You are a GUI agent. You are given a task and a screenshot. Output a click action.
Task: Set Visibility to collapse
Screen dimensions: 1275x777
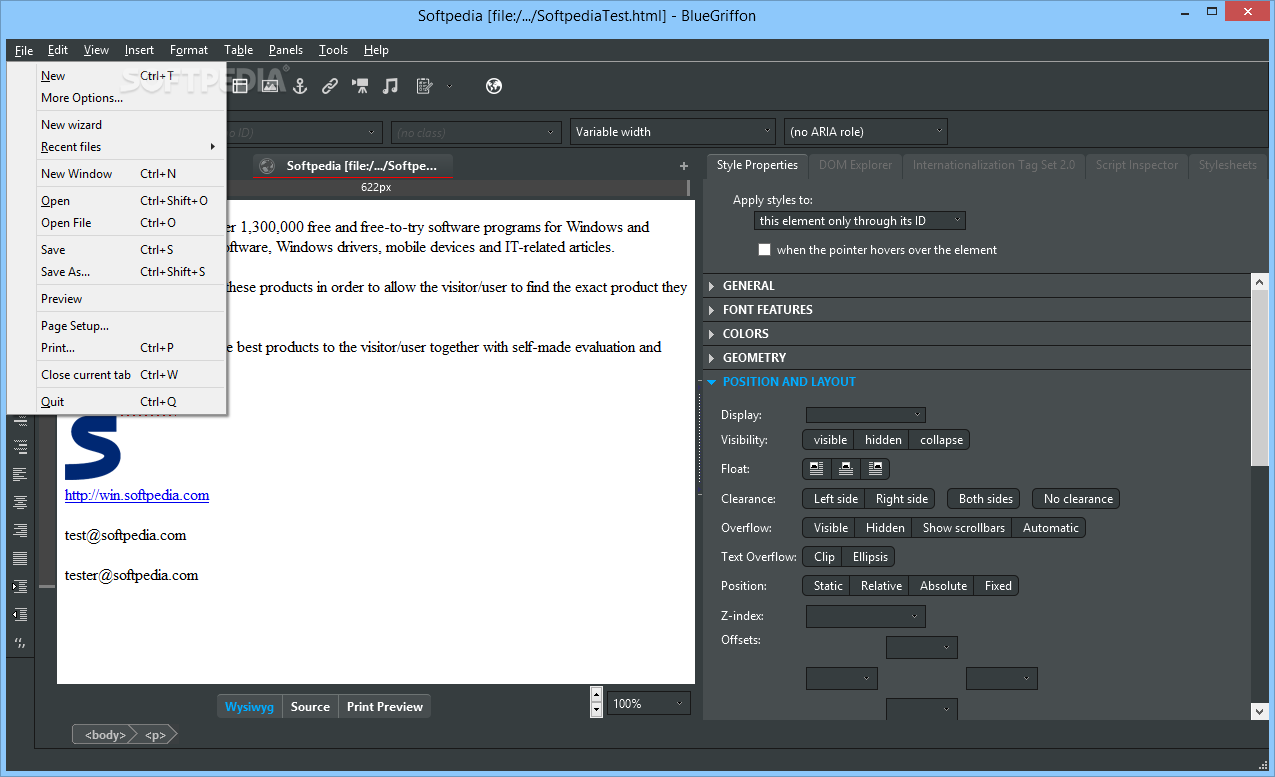click(x=941, y=440)
